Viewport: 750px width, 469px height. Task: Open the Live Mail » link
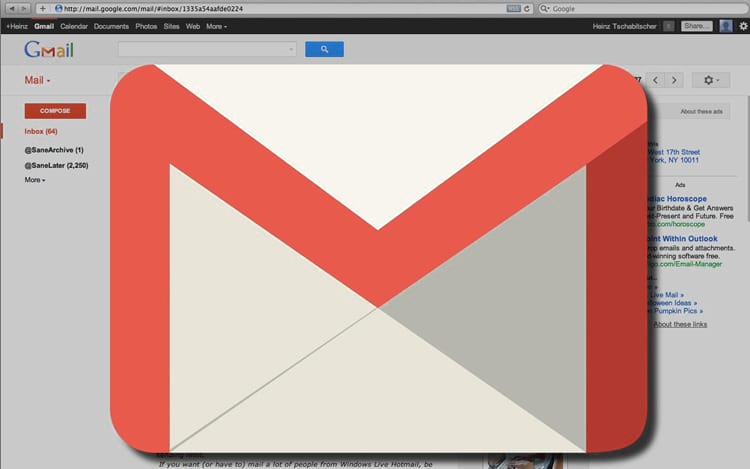click(x=666, y=295)
